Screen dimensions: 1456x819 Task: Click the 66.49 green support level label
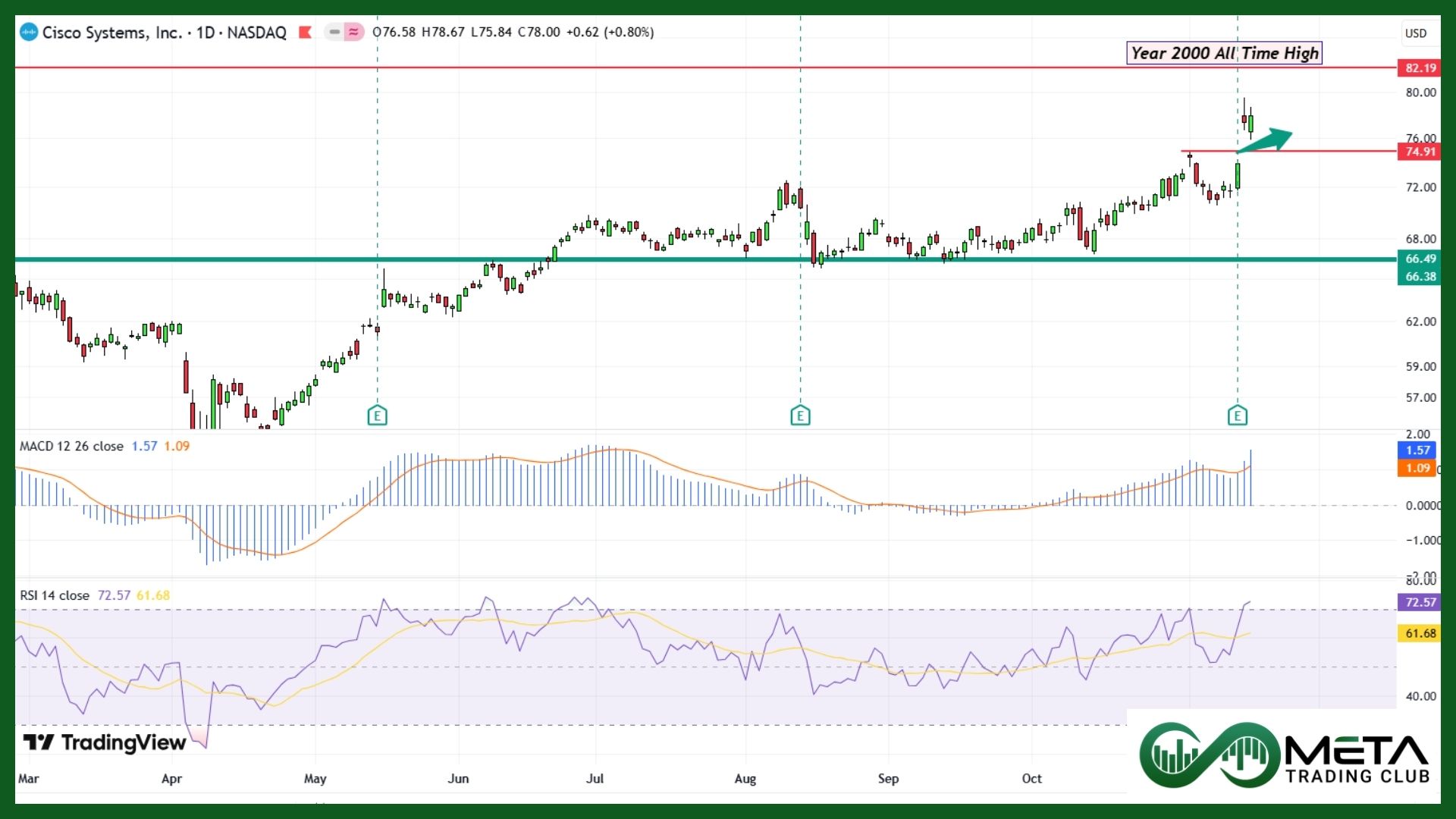[x=1420, y=259]
